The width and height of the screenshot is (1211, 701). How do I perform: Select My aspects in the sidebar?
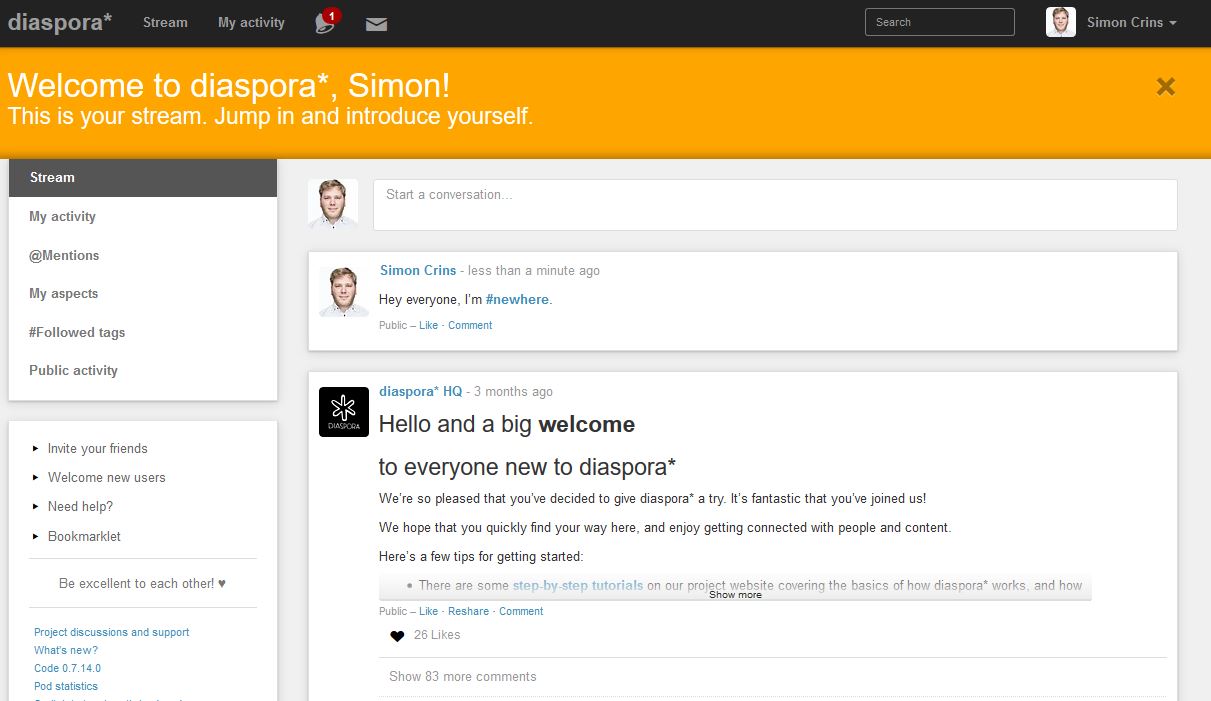[64, 294]
